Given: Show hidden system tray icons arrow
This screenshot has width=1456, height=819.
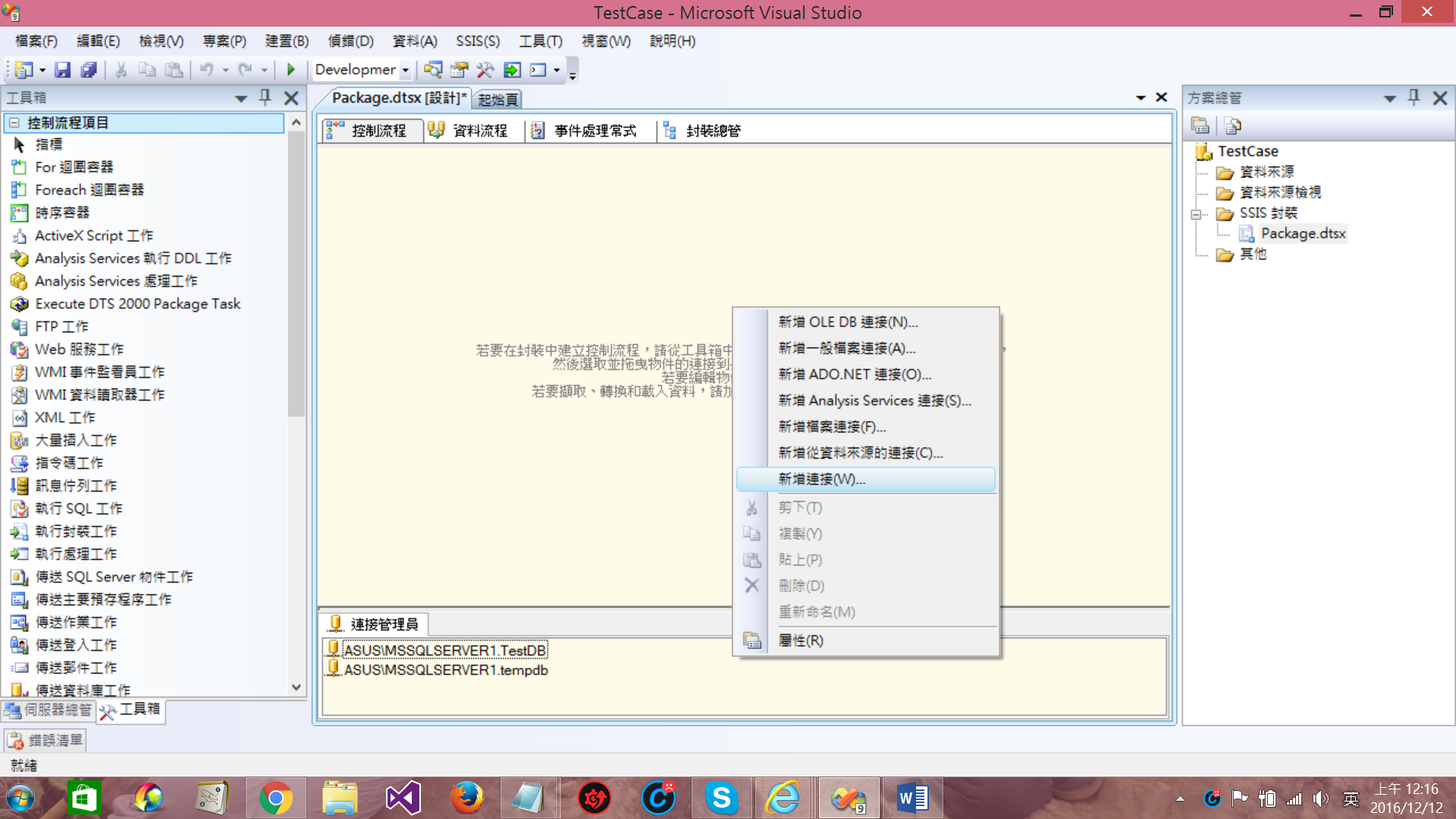Looking at the screenshot, I should [x=1180, y=799].
